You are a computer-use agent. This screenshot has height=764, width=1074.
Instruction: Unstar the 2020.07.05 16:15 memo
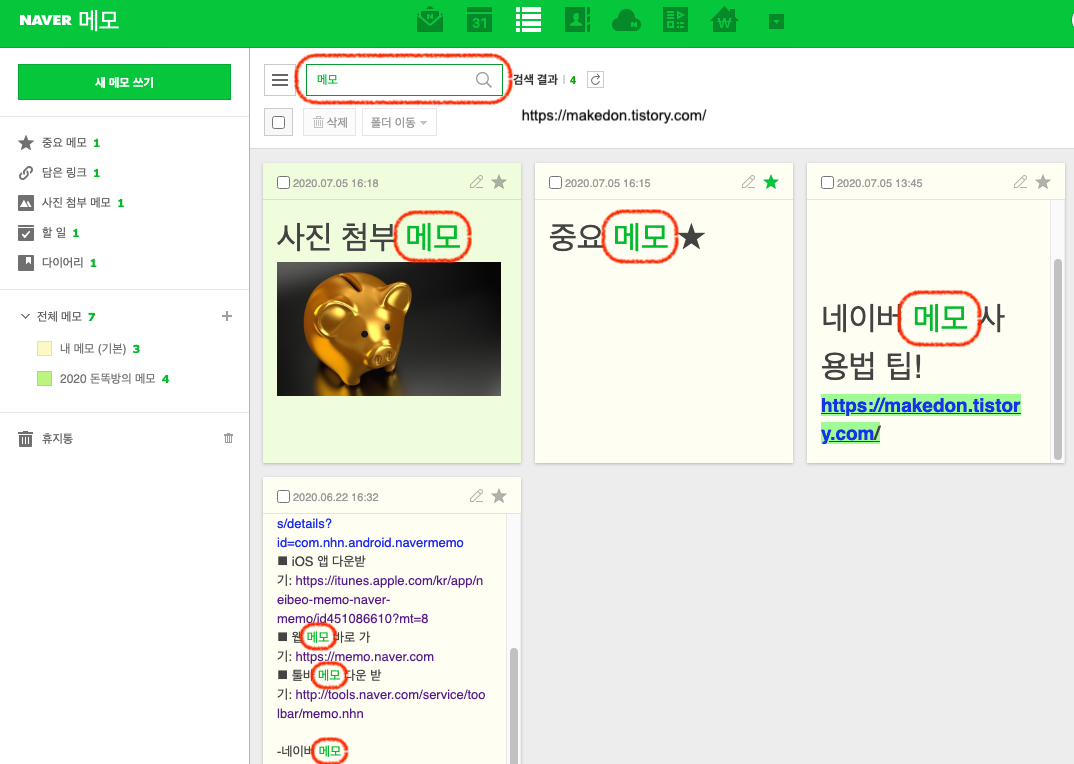click(771, 182)
